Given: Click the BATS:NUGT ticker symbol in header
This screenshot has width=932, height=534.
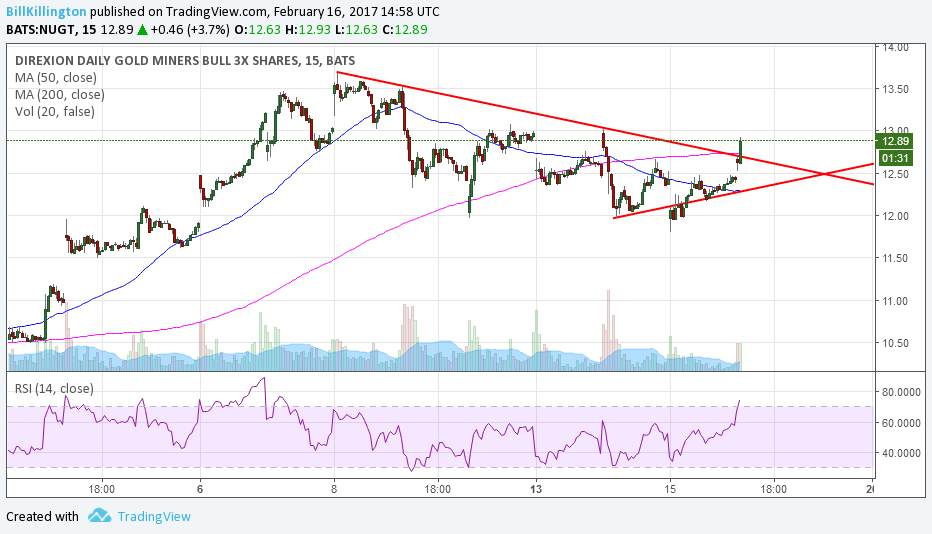Looking at the screenshot, I should 40,29.
